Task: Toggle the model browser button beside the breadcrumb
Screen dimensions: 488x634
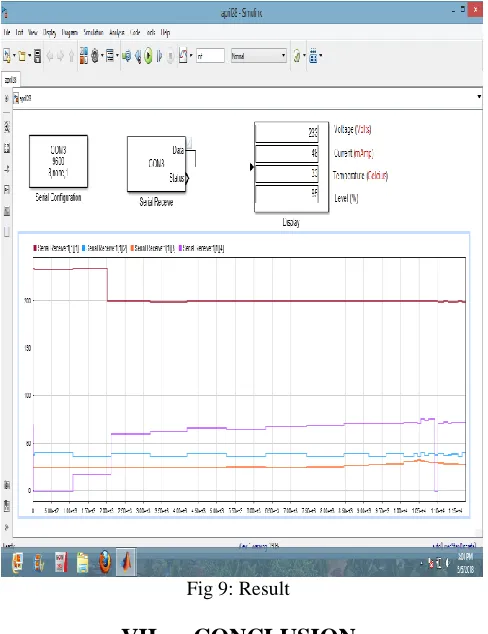Action: (6, 98)
